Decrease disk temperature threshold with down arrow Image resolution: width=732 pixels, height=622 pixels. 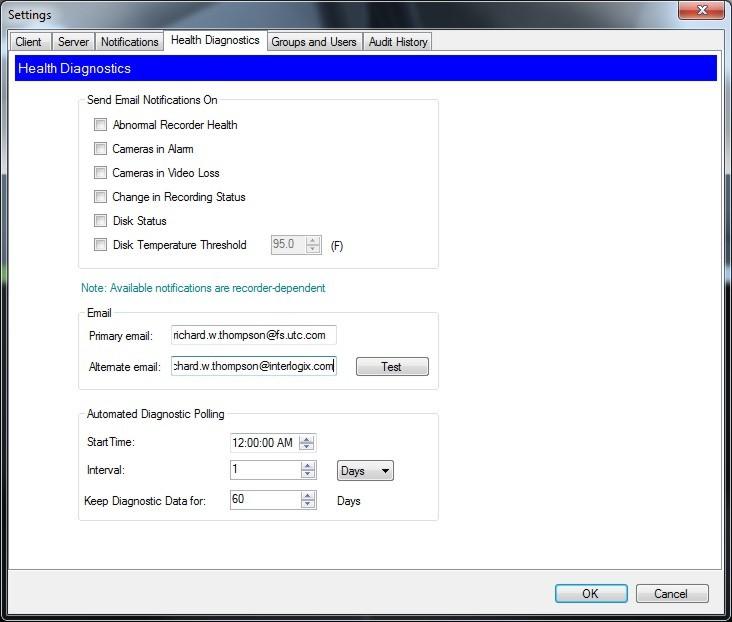(x=313, y=249)
